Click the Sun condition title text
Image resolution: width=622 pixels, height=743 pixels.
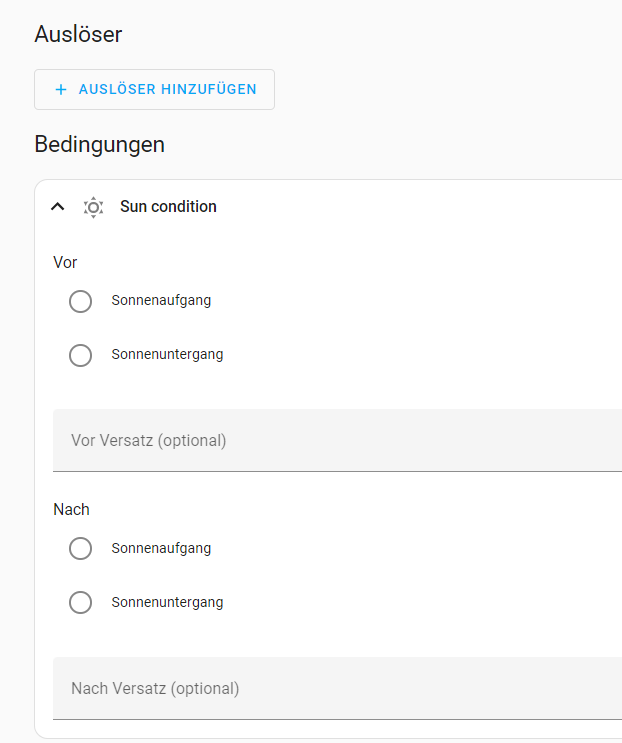(168, 207)
